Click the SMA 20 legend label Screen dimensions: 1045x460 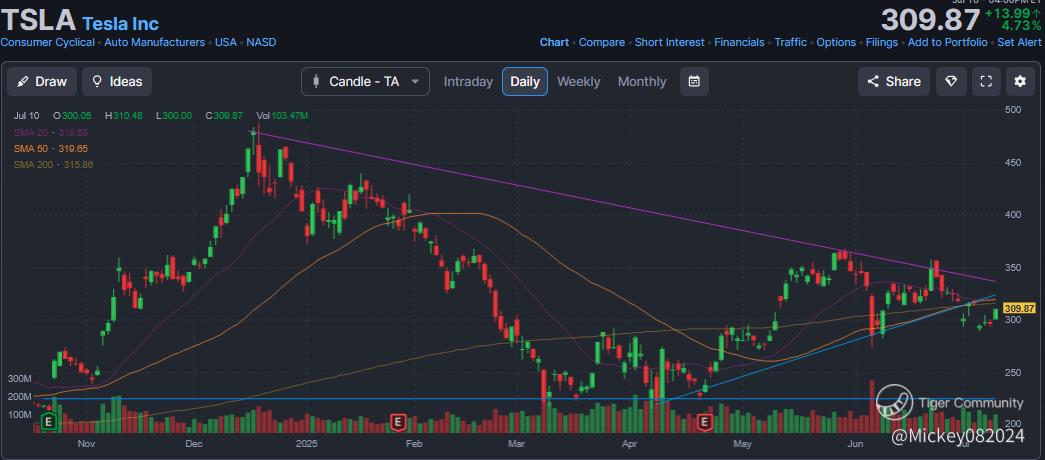(51, 132)
